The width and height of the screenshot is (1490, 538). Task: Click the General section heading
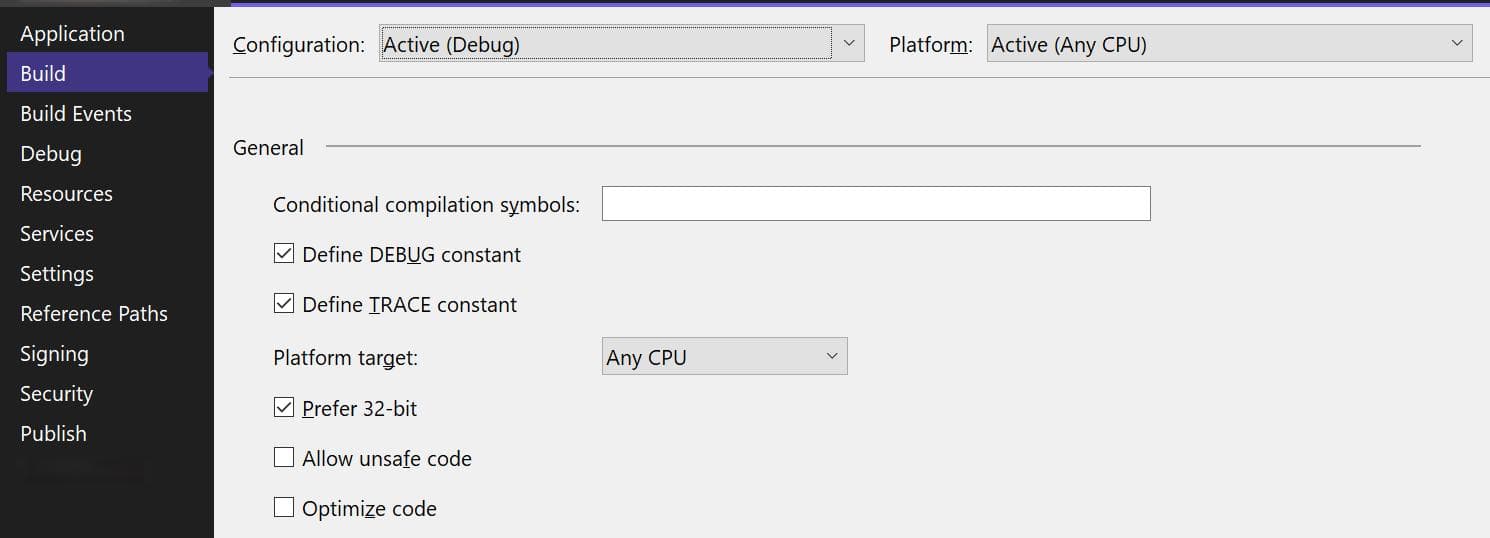tap(268, 148)
